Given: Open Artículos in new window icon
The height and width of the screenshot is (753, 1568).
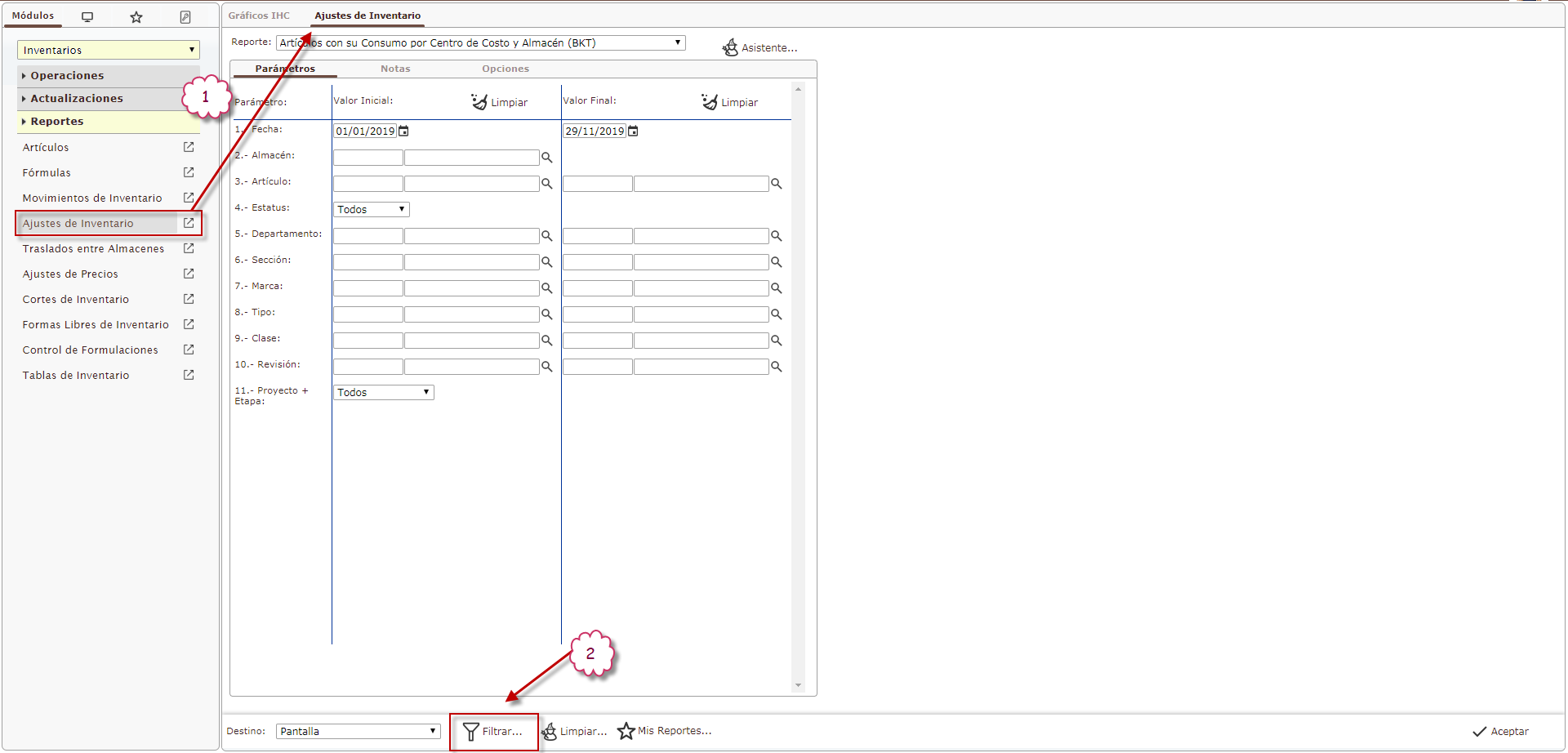Looking at the screenshot, I should coord(189,147).
